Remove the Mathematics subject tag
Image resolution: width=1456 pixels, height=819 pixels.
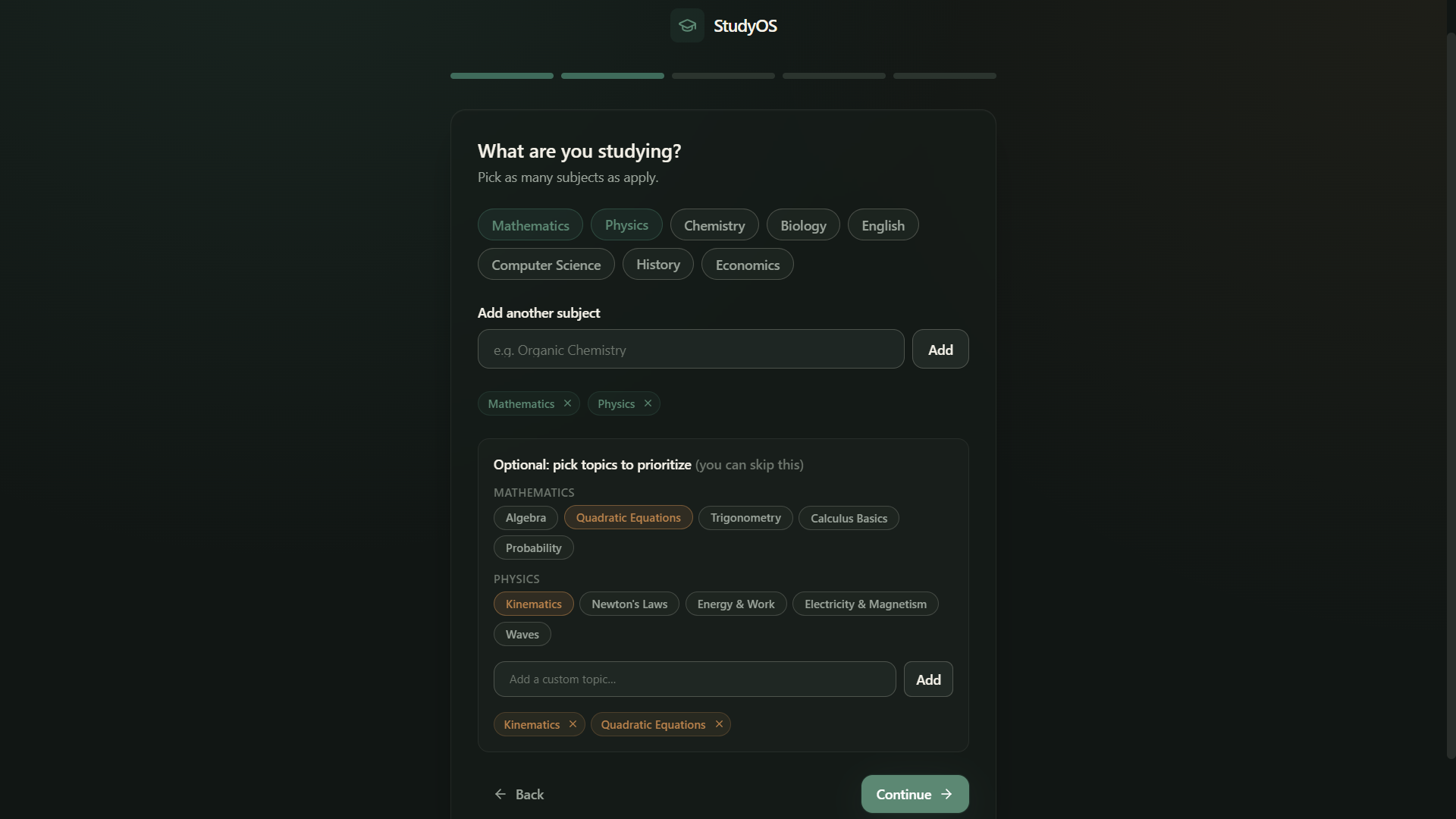(567, 403)
